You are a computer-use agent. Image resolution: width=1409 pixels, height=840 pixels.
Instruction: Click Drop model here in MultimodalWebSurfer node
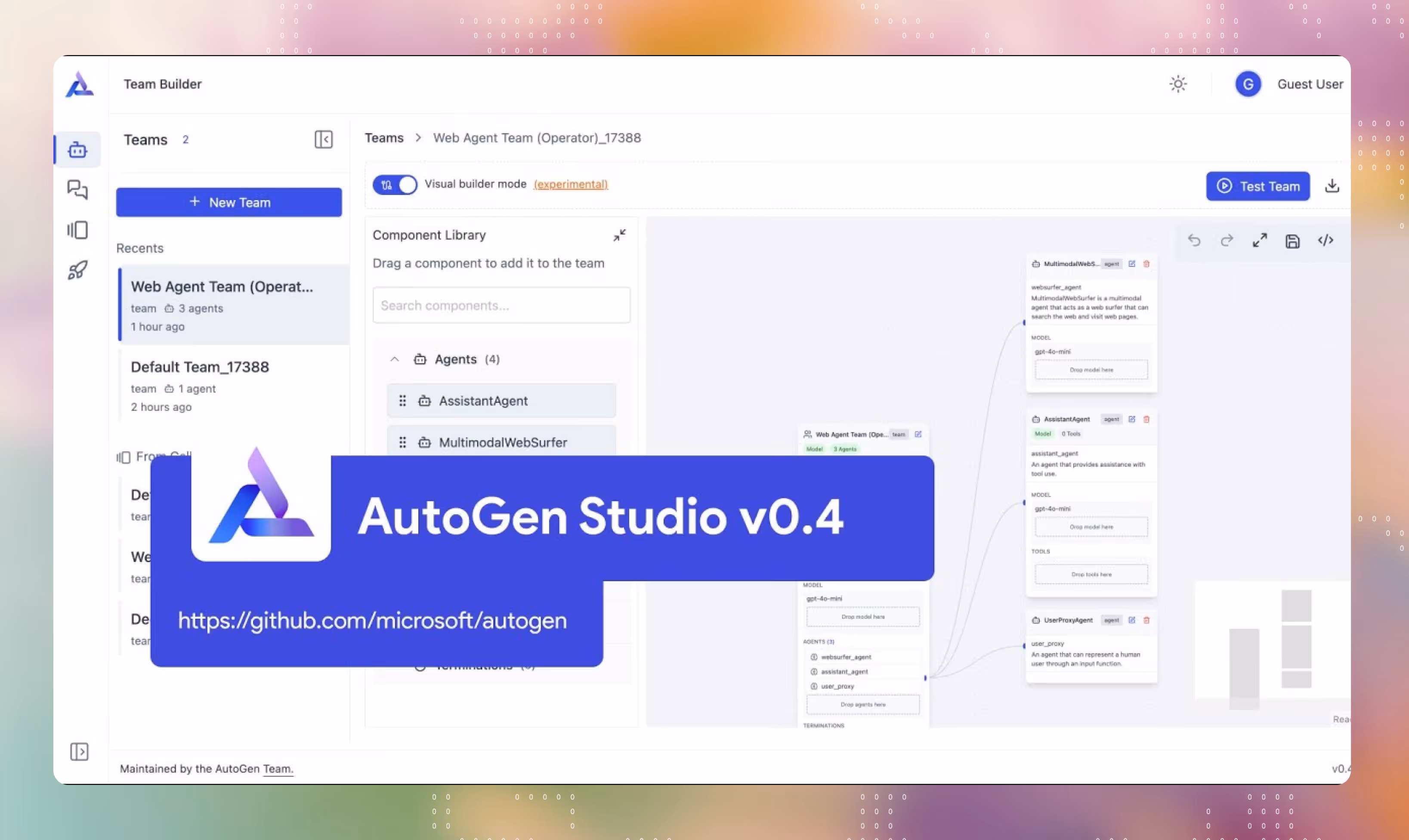1091,370
